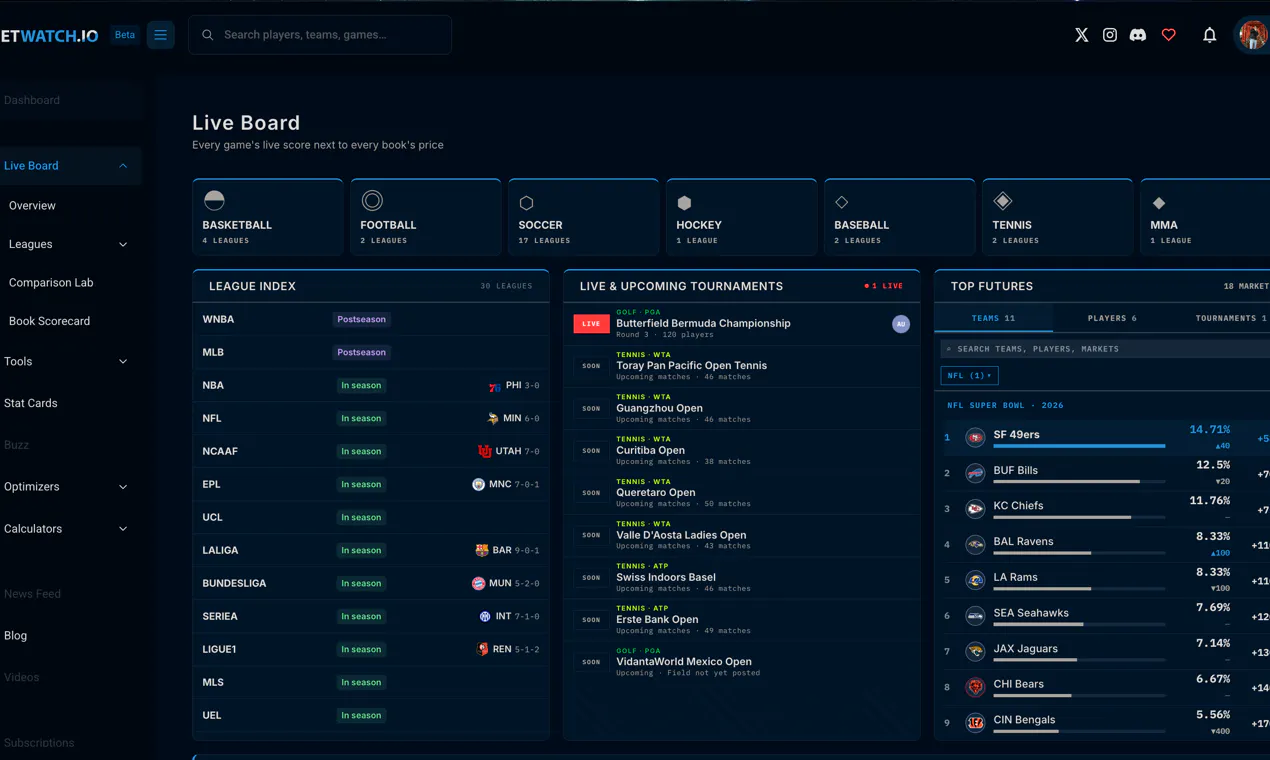
Task: Click the AU badge on Butterfield Bermuda Championship
Action: [x=901, y=324]
